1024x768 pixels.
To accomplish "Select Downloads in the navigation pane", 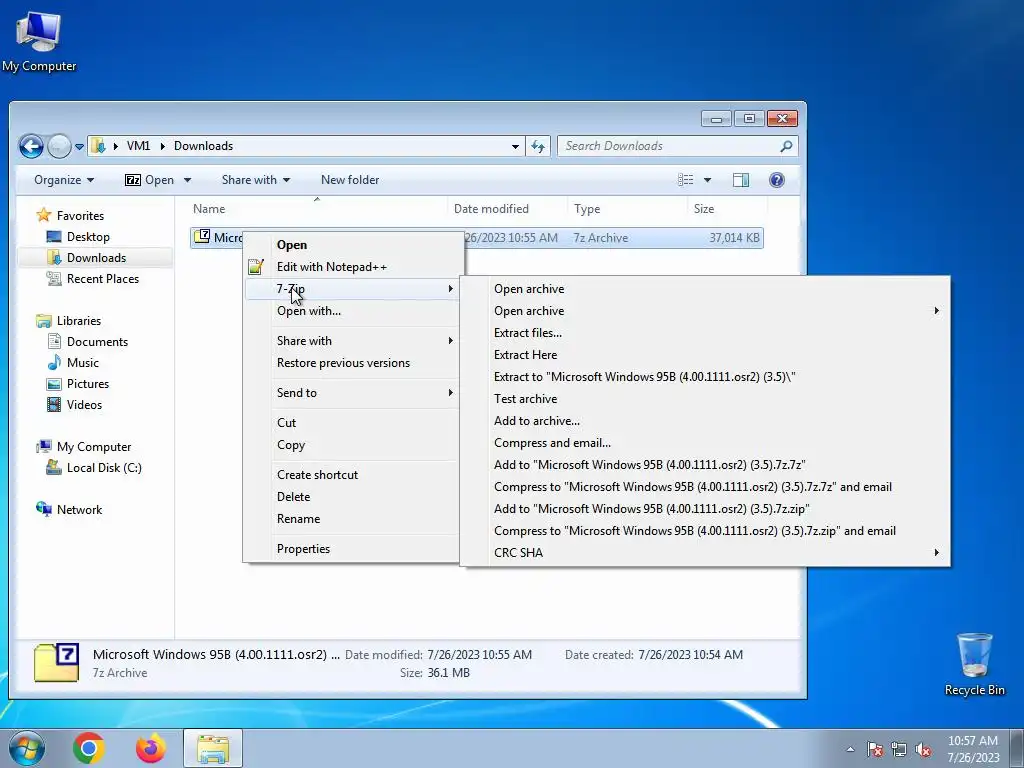I will pos(96,257).
